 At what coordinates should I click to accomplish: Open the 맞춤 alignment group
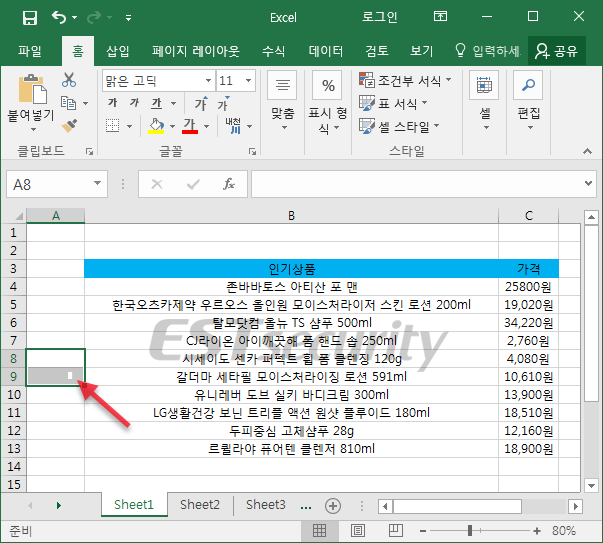point(283,102)
